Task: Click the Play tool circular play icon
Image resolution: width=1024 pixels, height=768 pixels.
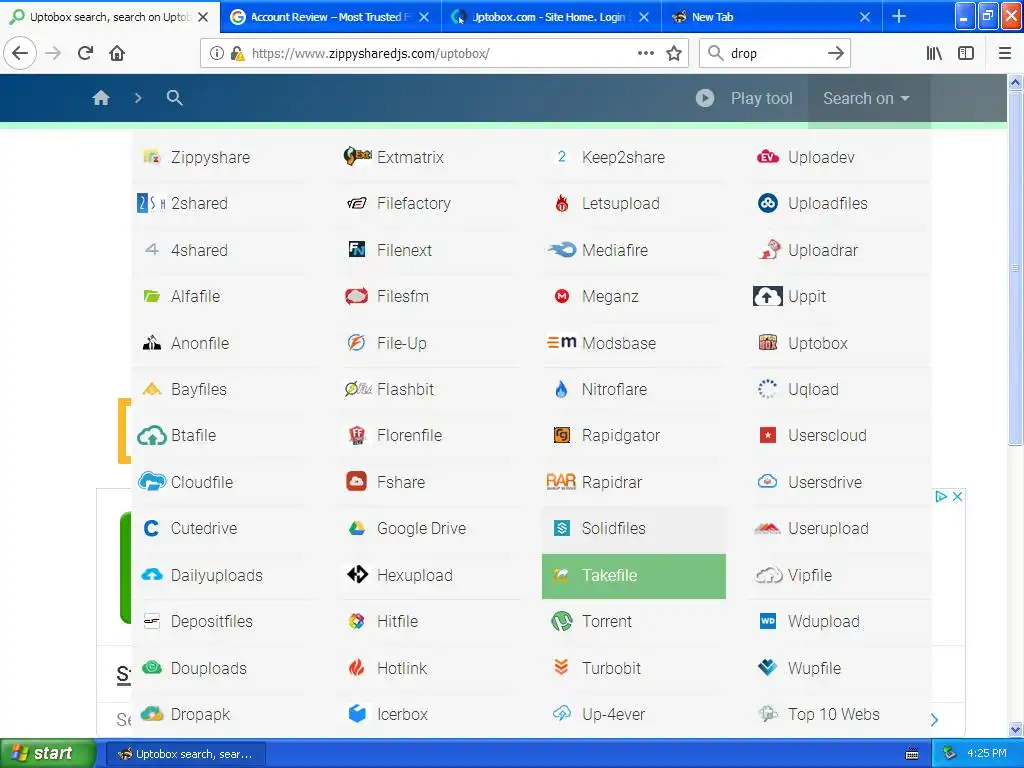Action: pos(705,98)
